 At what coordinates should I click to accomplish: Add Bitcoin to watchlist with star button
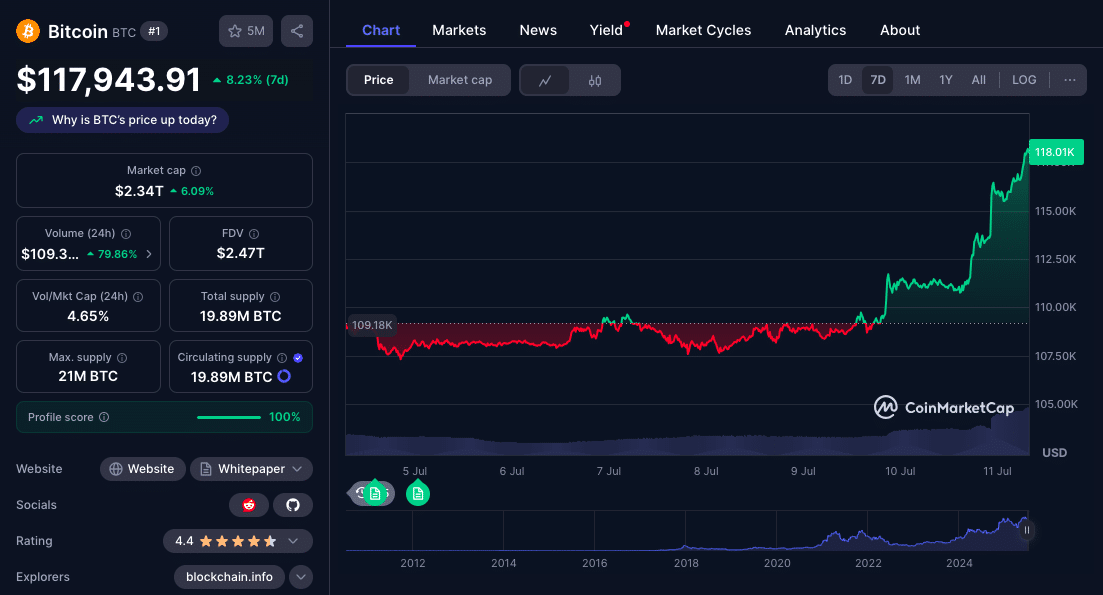[x=245, y=31]
